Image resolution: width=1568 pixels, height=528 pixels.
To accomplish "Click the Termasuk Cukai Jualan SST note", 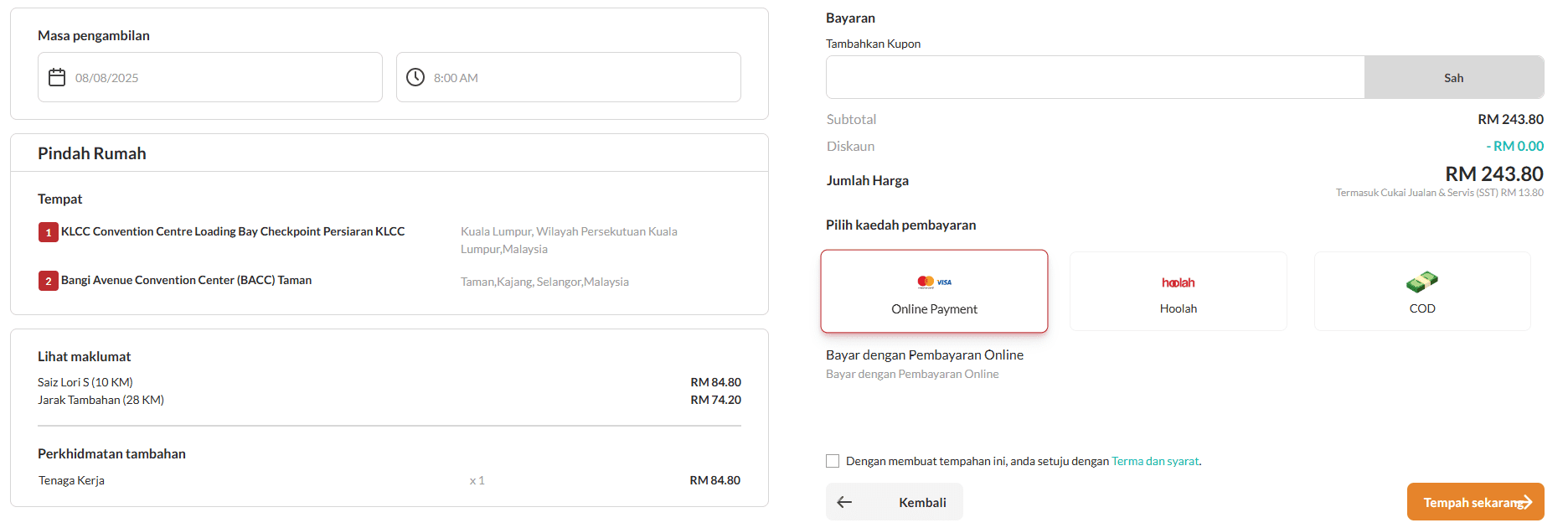I will (1439, 193).
